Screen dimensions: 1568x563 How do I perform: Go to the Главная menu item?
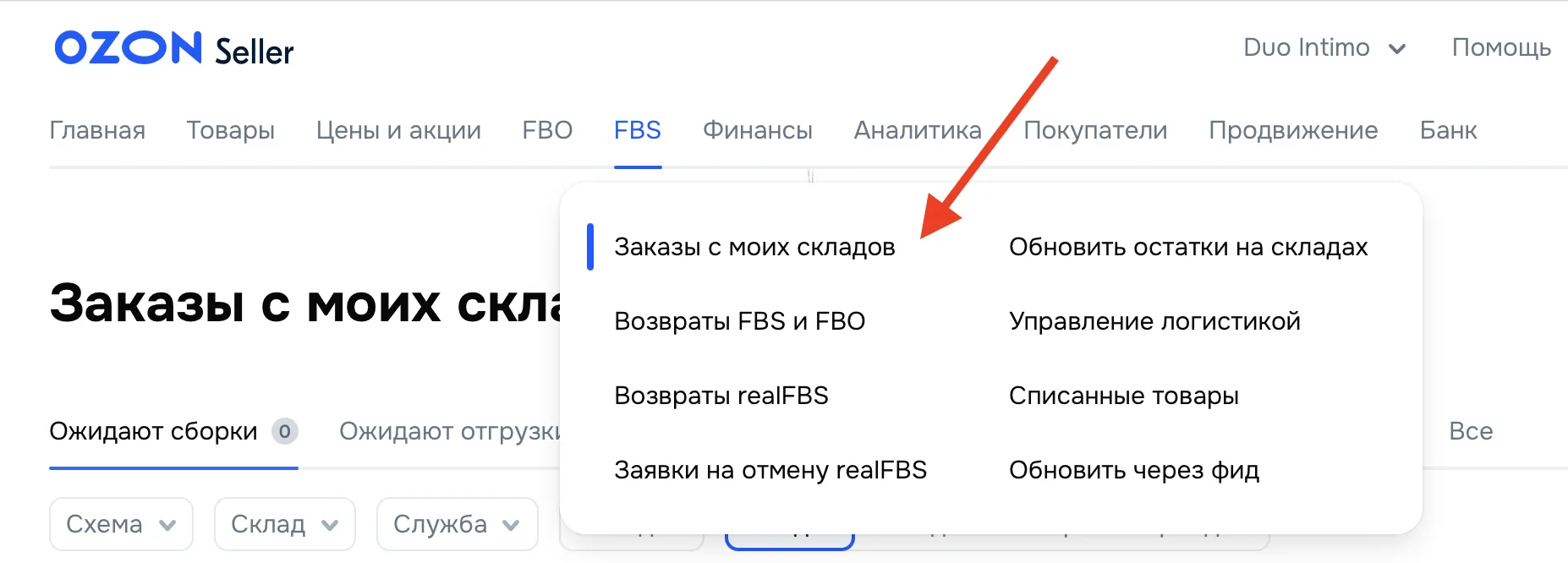pyautogui.click(x=97, y=130)
